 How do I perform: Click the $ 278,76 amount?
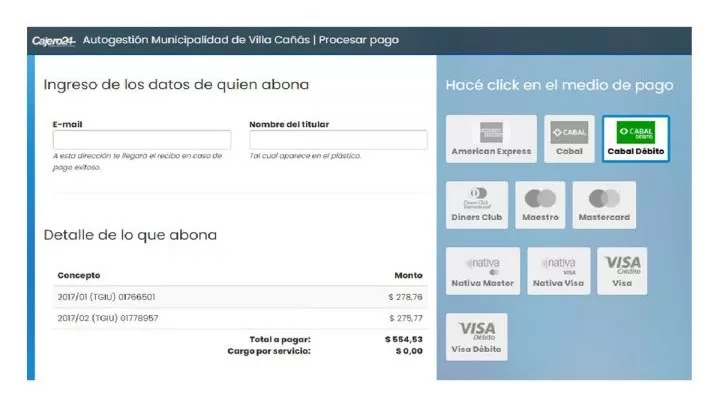(x=405, y=297)
